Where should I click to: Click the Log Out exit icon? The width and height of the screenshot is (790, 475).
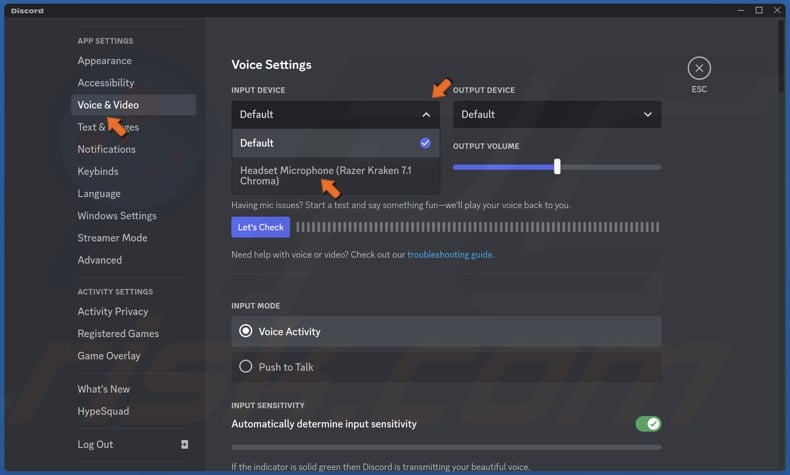pos(184,444)
